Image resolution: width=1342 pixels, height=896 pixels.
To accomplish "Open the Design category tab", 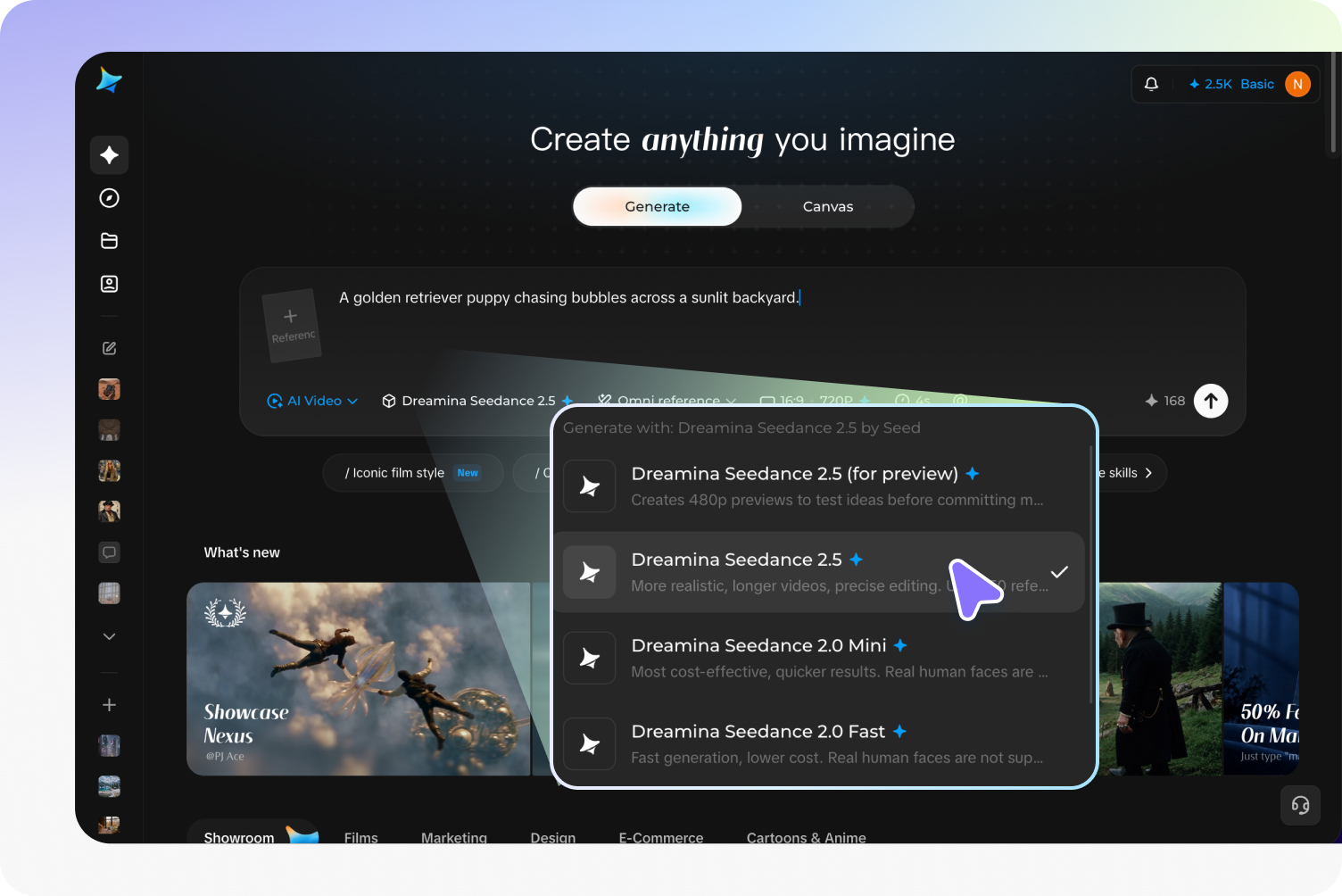I will coord(553,837).
